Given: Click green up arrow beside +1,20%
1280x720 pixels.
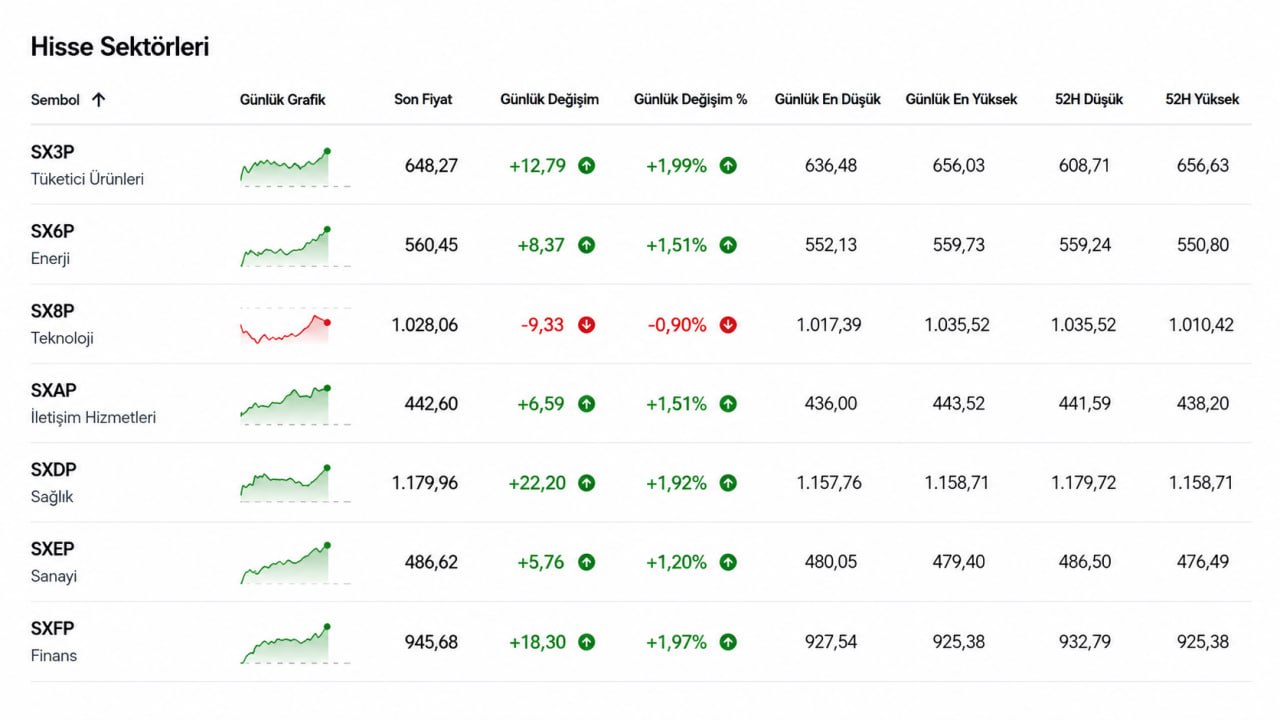Looking at the screenshot, I should tap(728, 562).
